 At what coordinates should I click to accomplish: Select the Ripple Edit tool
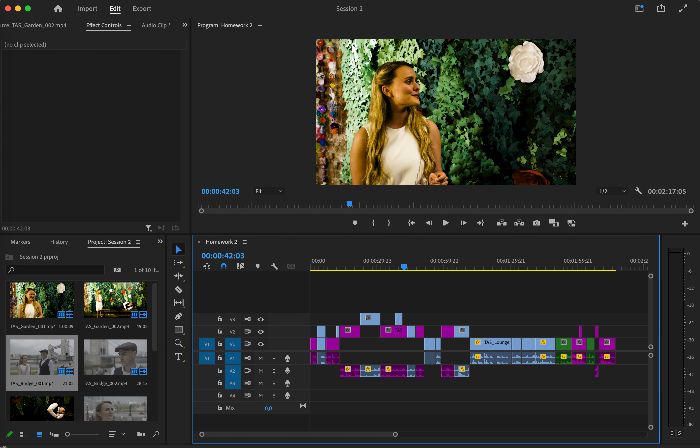179,276
